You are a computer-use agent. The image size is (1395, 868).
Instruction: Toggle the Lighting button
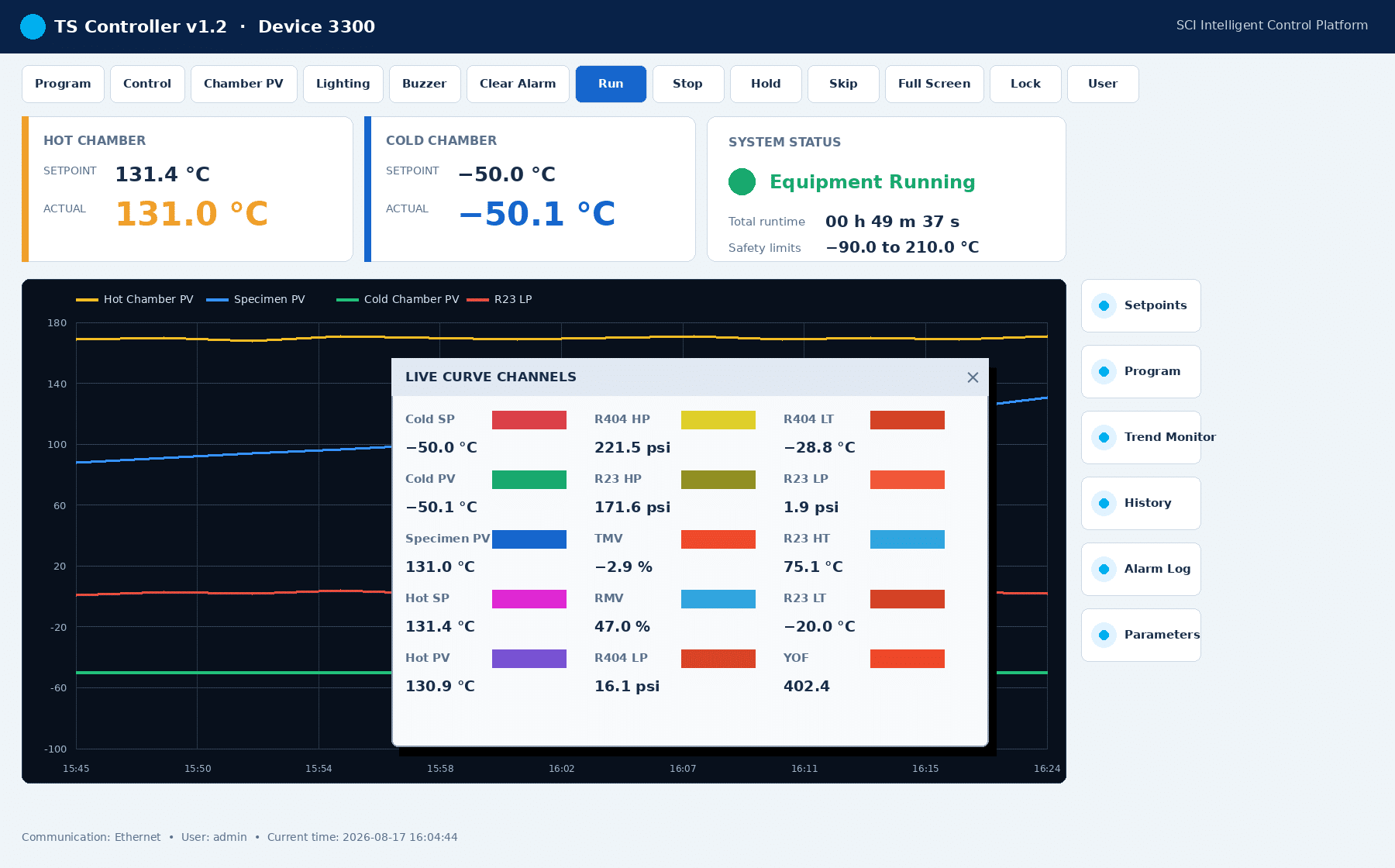[343, 84]
